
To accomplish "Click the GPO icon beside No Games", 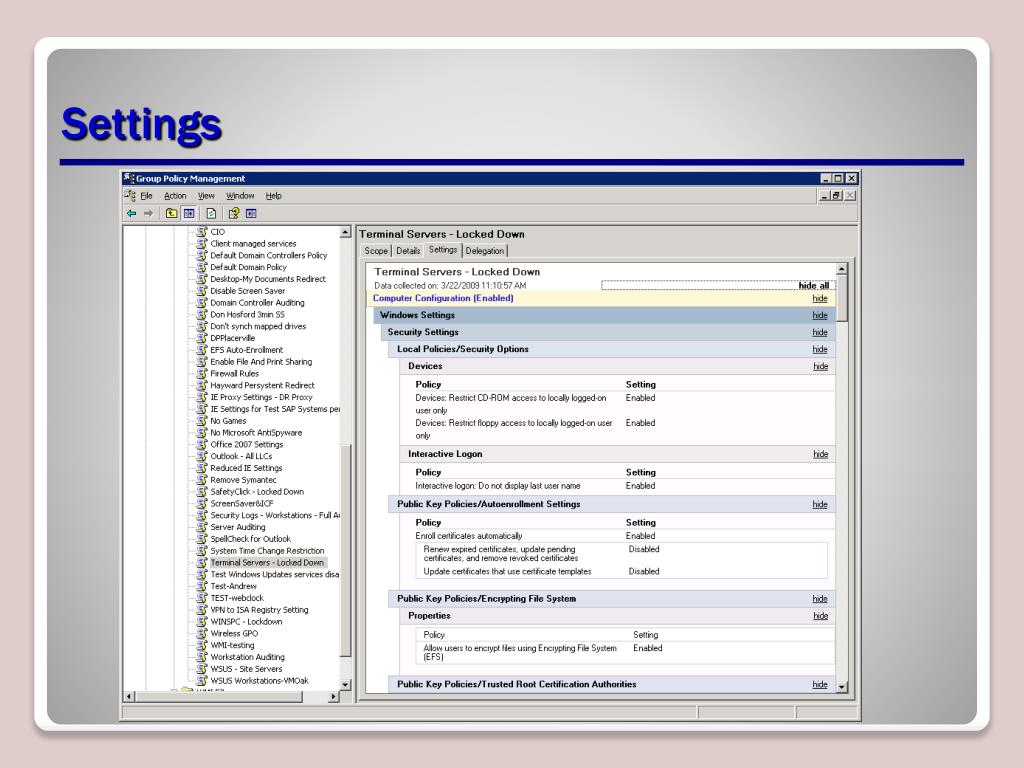I will coord(202,421).
